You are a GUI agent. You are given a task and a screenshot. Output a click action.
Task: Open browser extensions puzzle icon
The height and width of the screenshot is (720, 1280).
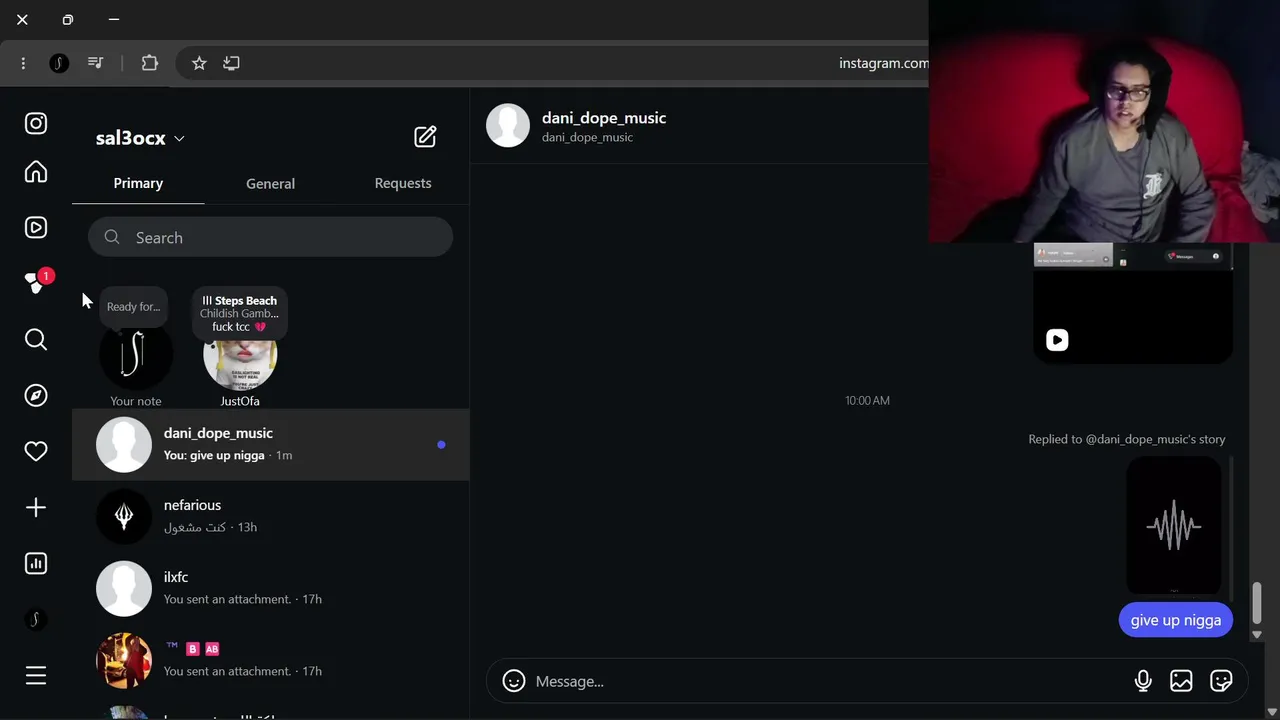(x=150, y=63)
